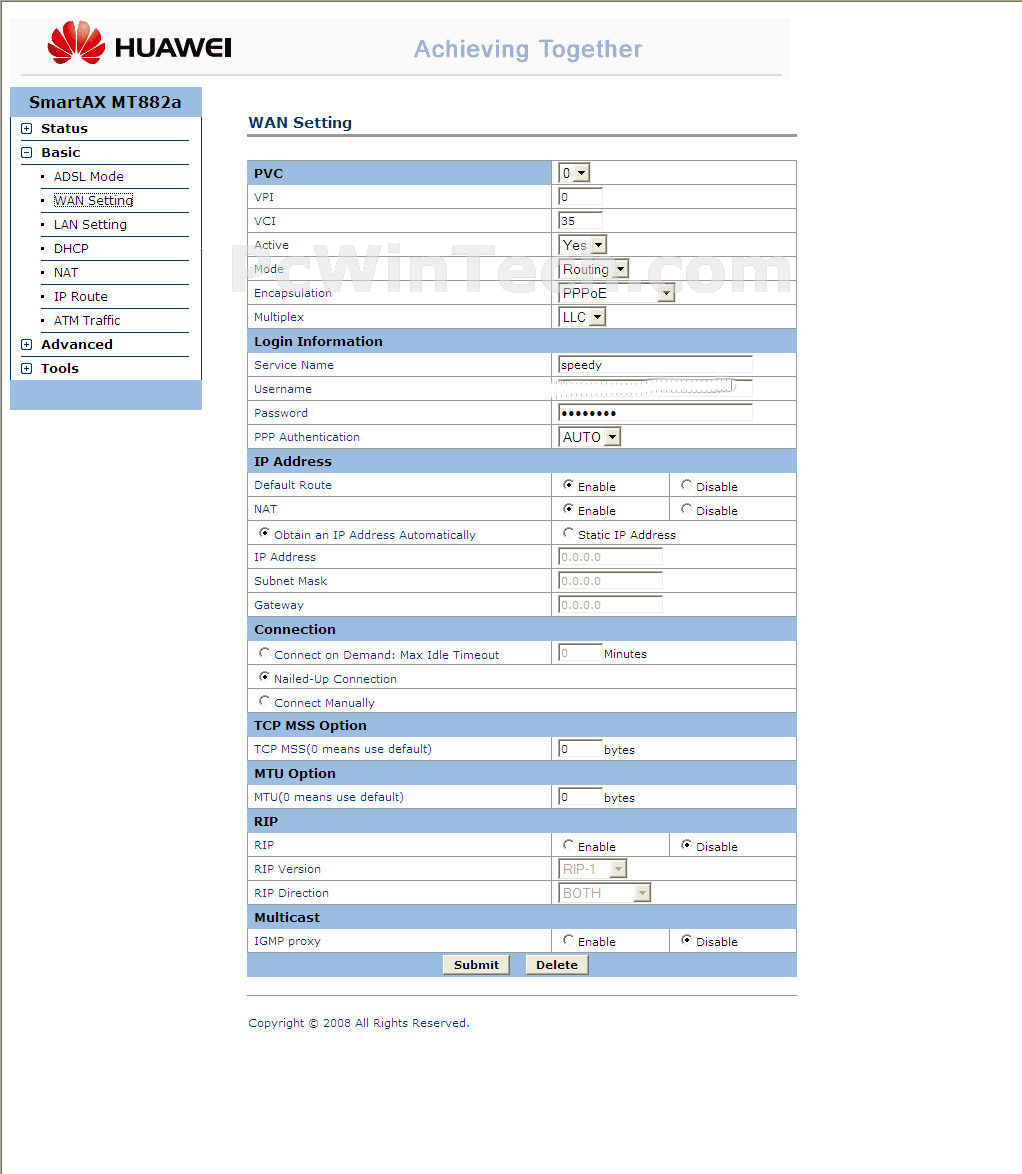Click the VPI input field

[580, 197]
